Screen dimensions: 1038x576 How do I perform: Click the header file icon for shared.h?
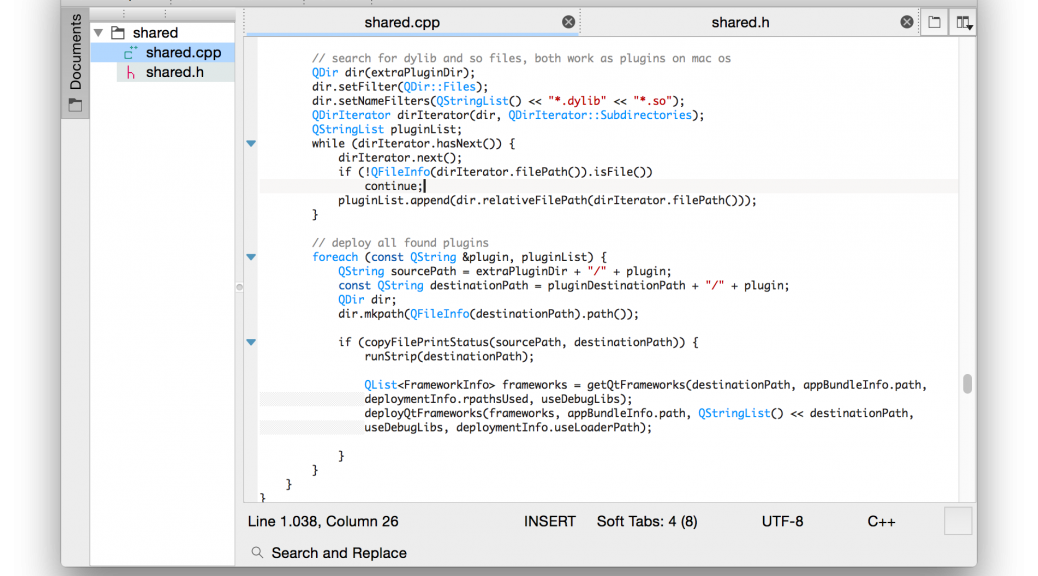[x=131, y=73]
